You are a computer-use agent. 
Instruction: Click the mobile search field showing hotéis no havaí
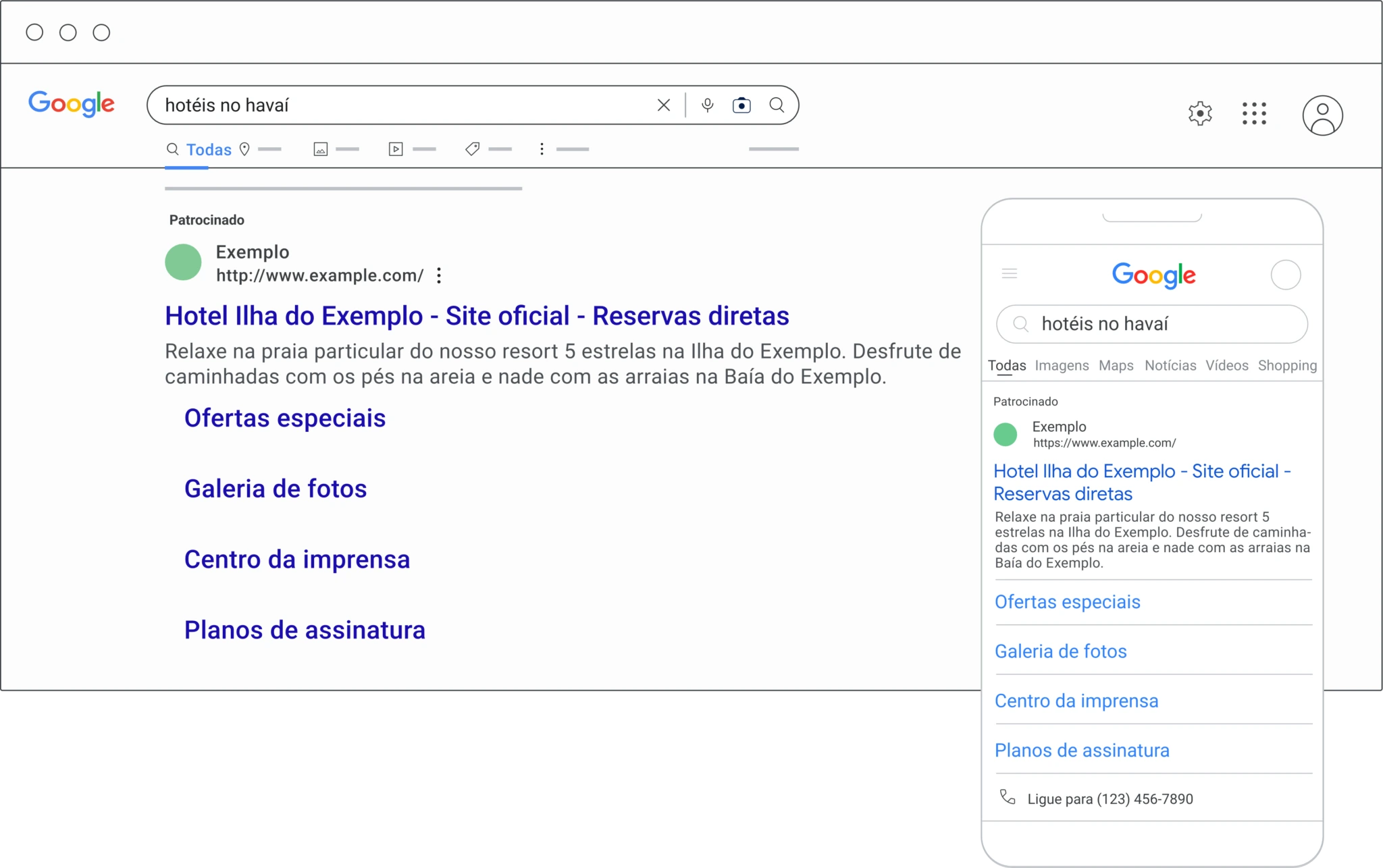(1151, 324)
